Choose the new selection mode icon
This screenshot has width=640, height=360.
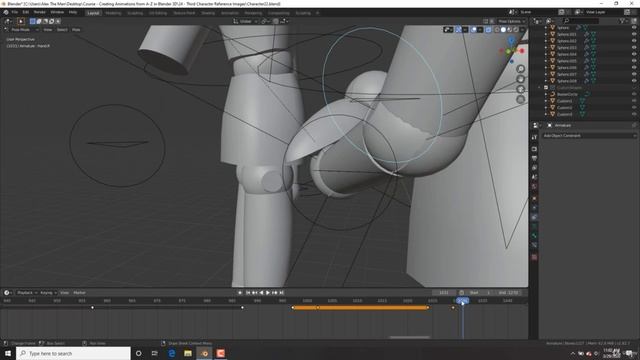tap(33, 21)
